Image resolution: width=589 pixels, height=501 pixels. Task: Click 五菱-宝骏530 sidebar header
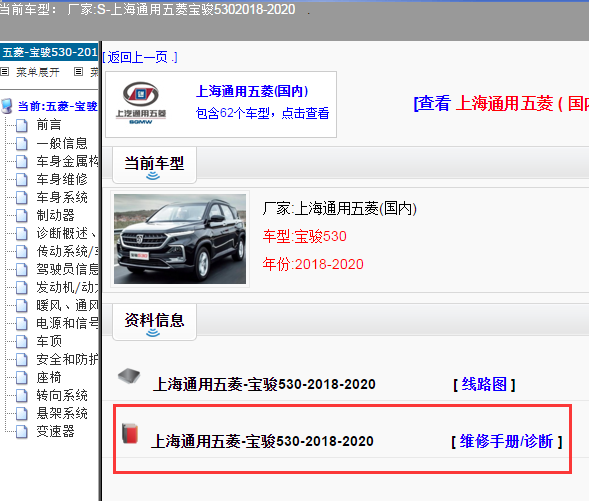[49, 52]
